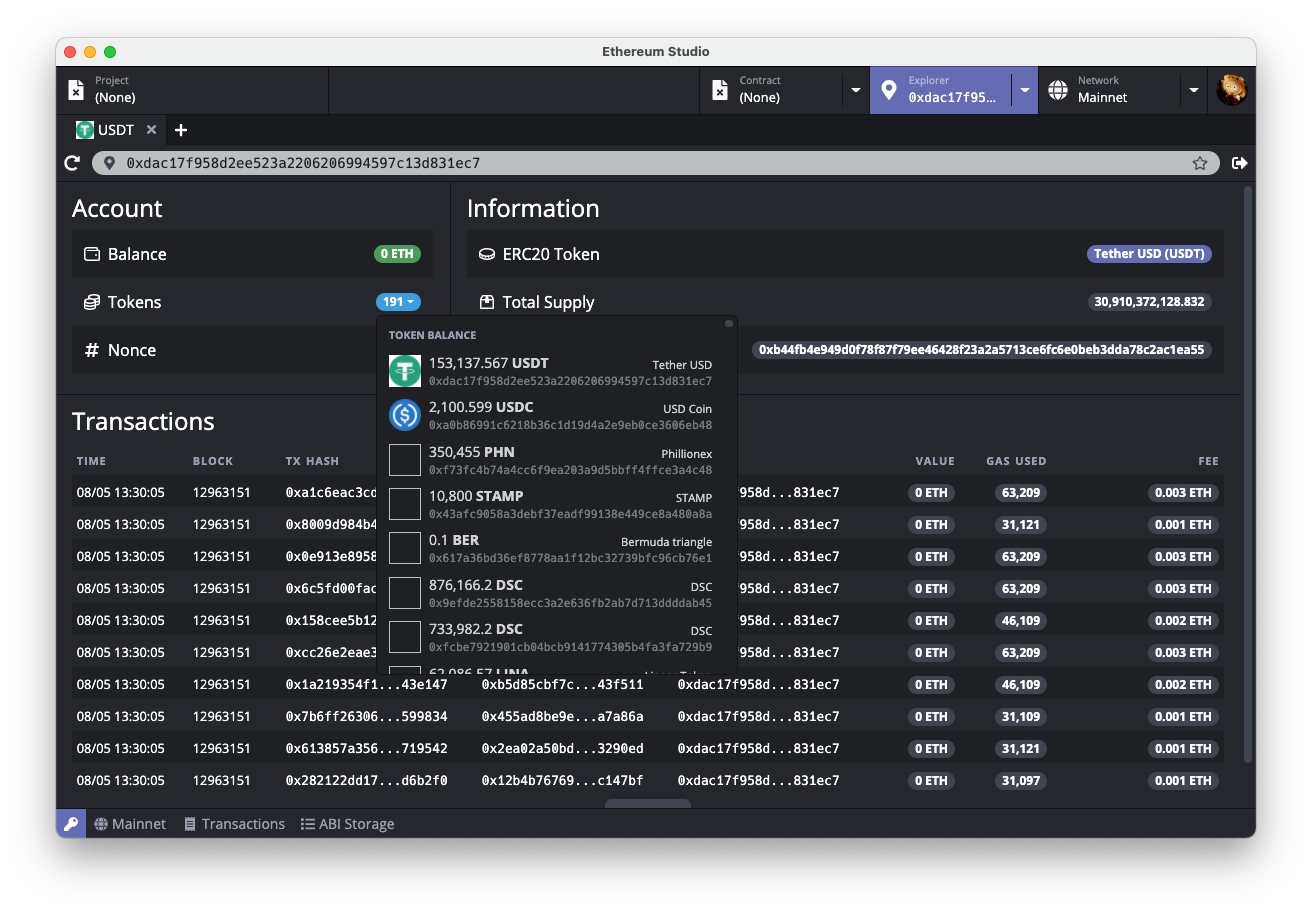Expand the Contract dropdown arrow
Viewport: 1312px width, 912px height.
856,90
